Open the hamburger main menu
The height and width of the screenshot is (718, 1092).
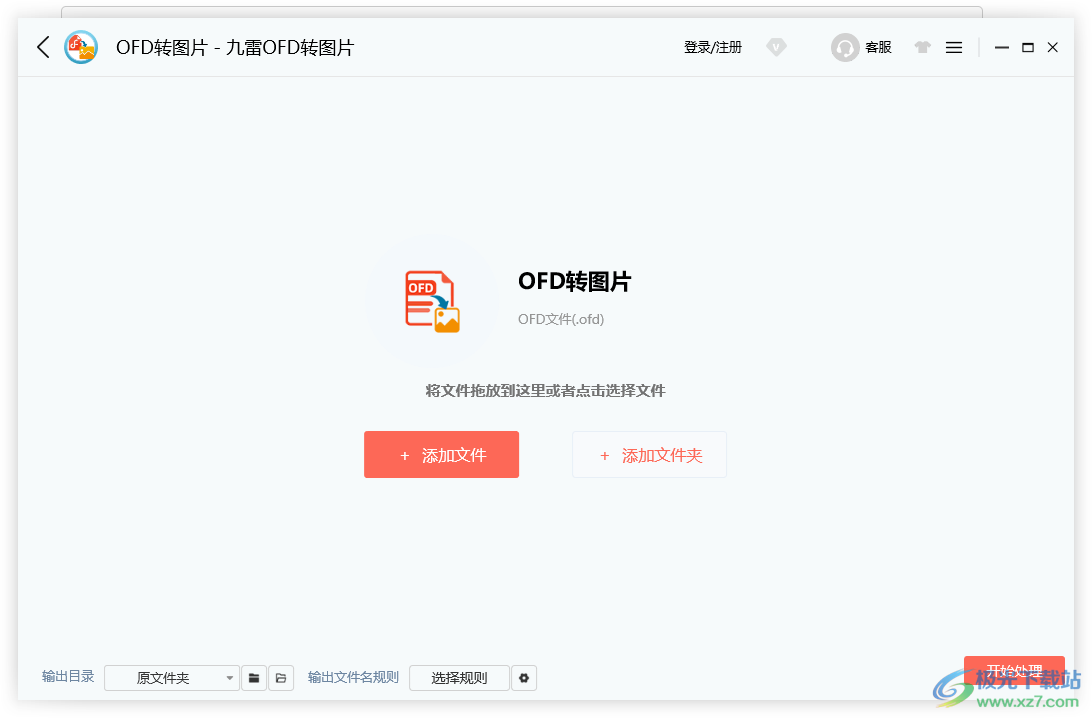coord(953,47)
